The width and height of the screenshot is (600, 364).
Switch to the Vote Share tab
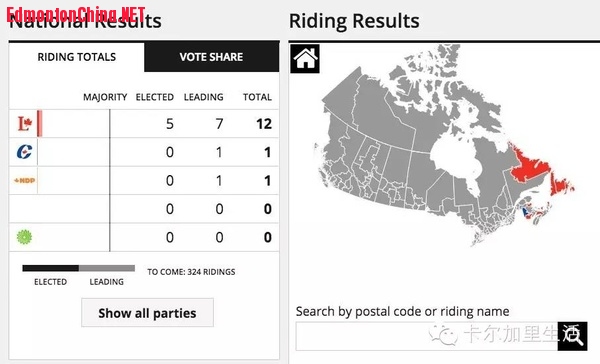pyautogui.click(x=211, y=57)
